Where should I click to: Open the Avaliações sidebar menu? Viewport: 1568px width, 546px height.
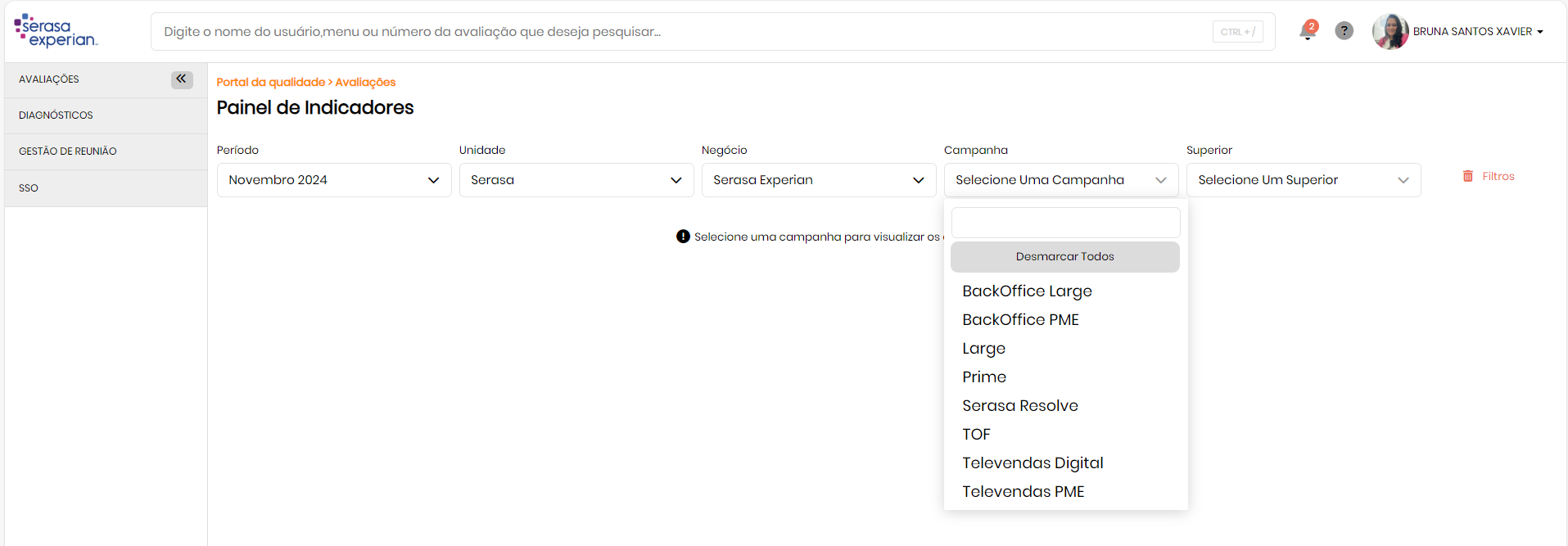[49, 79]
